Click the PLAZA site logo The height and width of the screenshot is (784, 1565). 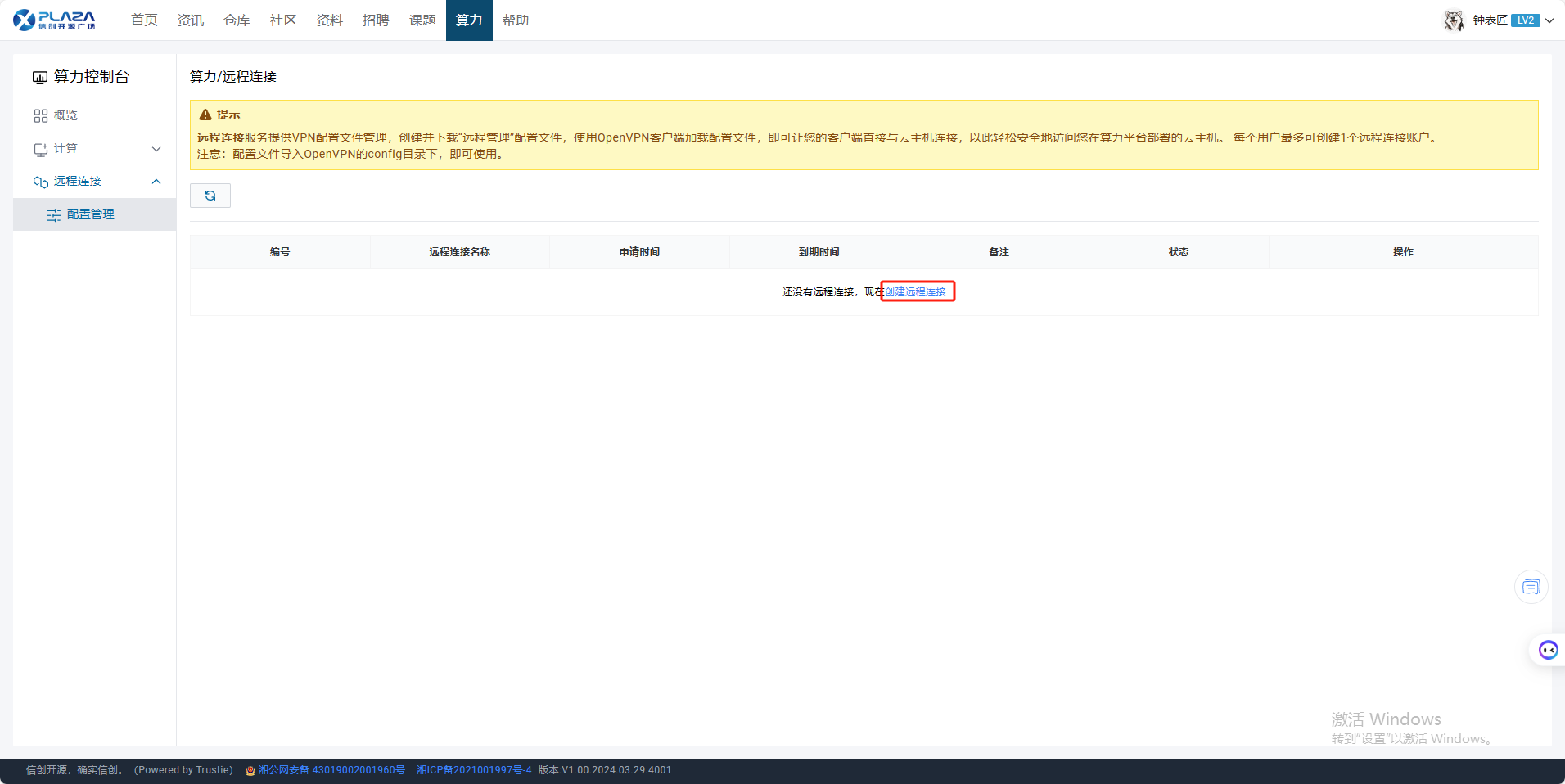click(55, 20)
